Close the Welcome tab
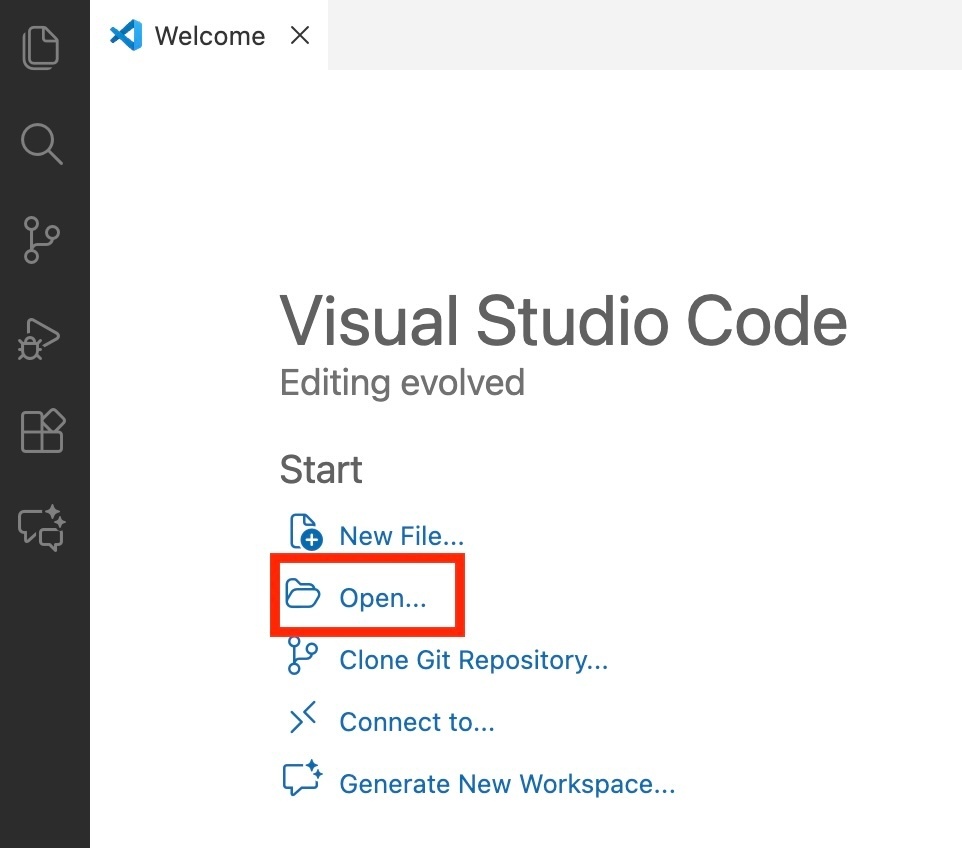This screenshot has width=962, height=848. click(299, 36)
